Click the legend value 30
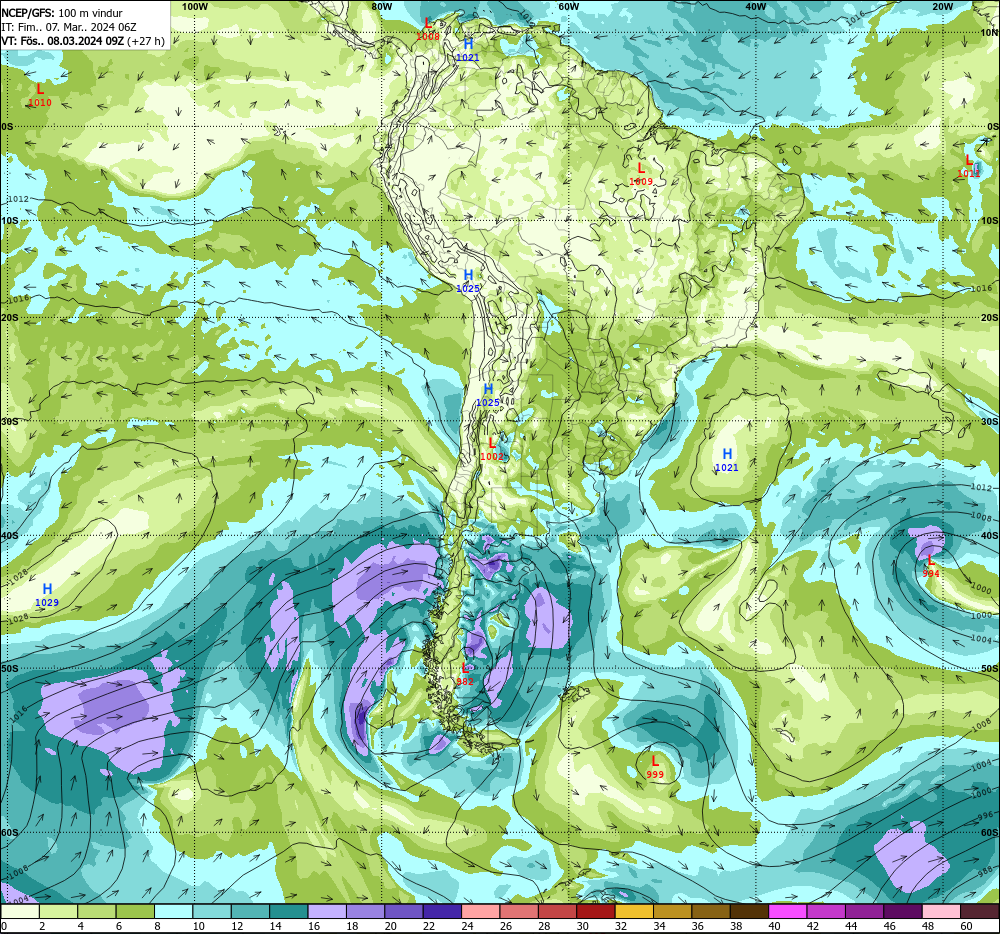 coord(583,926)
